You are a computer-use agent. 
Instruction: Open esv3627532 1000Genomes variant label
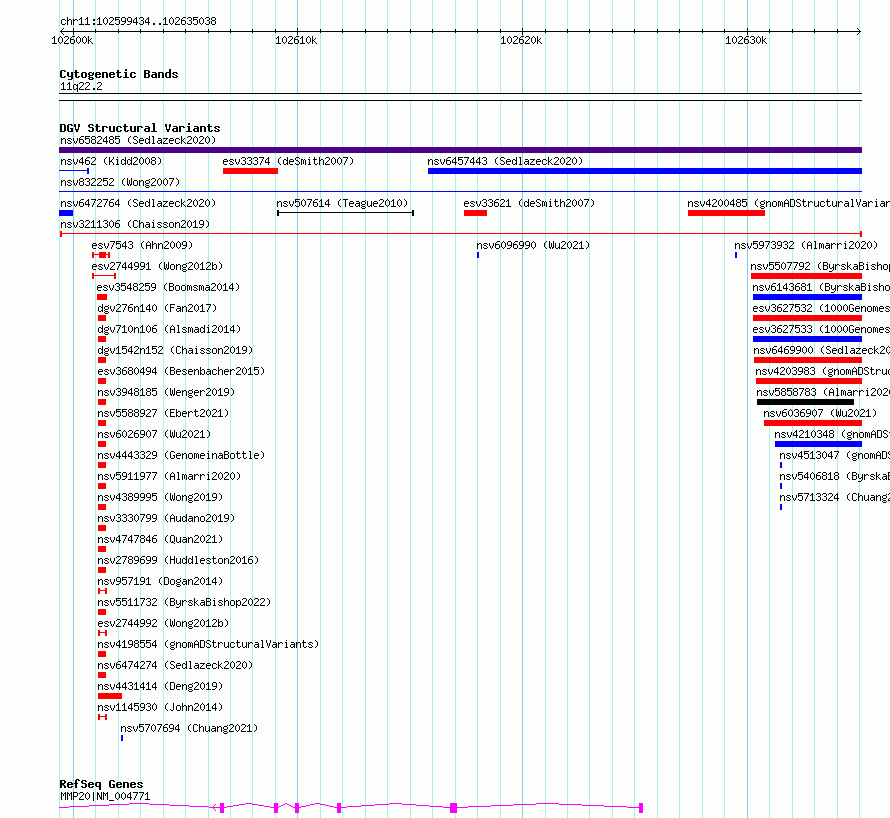821,308
